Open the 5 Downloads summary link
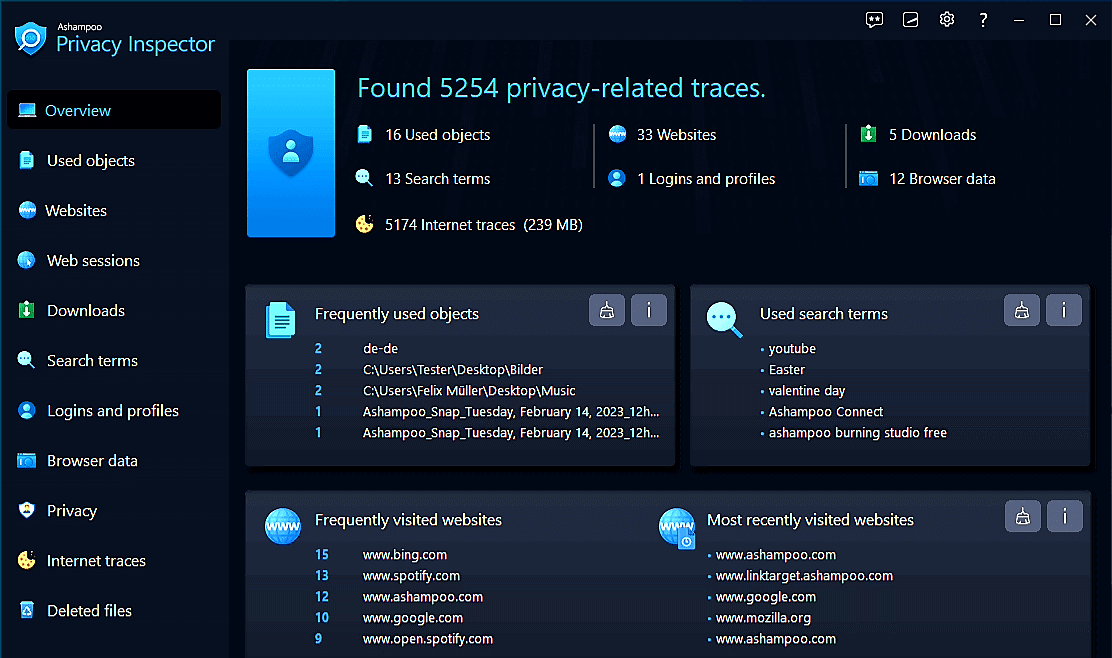This screenshot has width=1112, height=658. coord(932,135)
